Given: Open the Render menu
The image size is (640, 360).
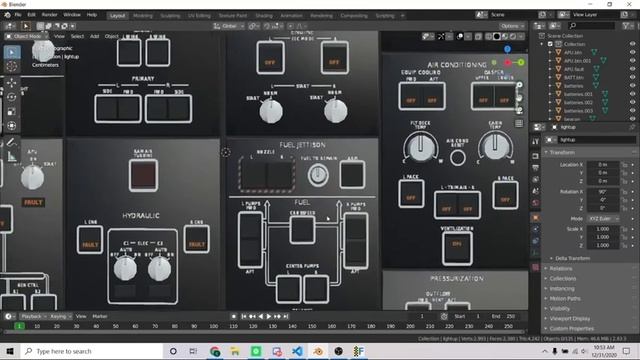Looking at the screenshot, I should (x=49, y=15).
